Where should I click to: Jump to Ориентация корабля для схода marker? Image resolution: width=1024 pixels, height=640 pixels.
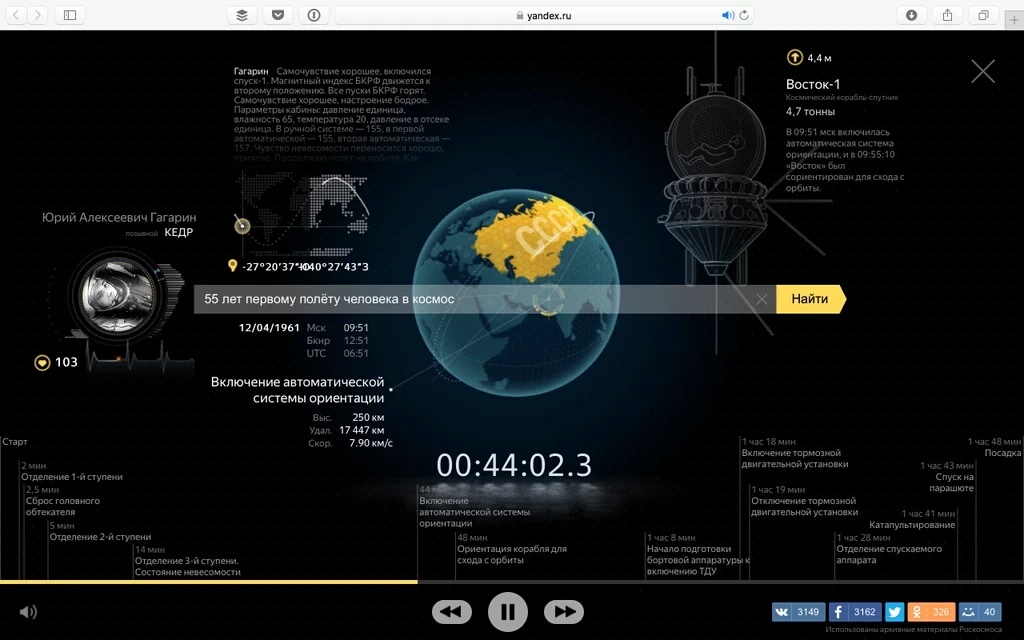point(512,549)
